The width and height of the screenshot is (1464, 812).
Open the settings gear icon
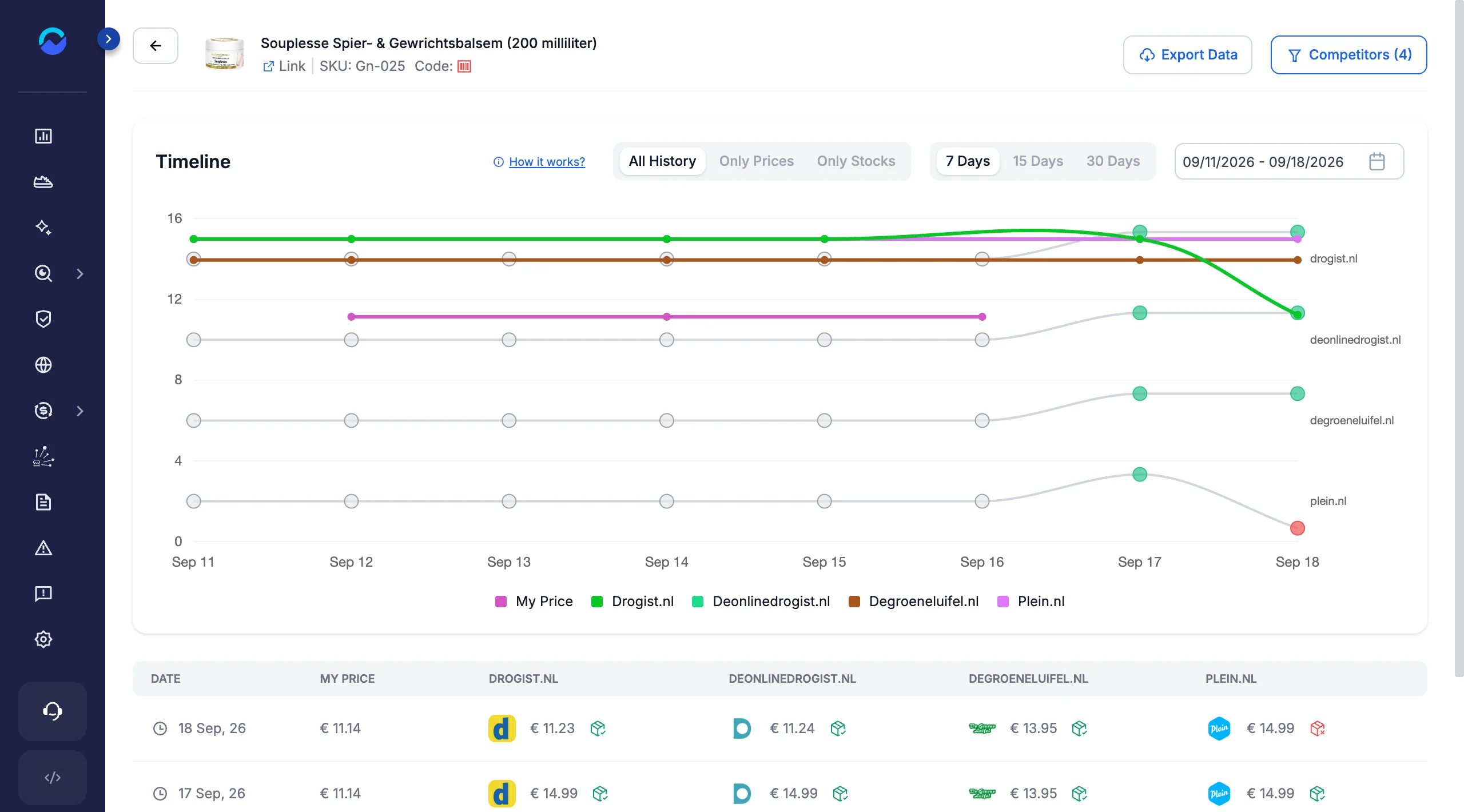[43, 639]
